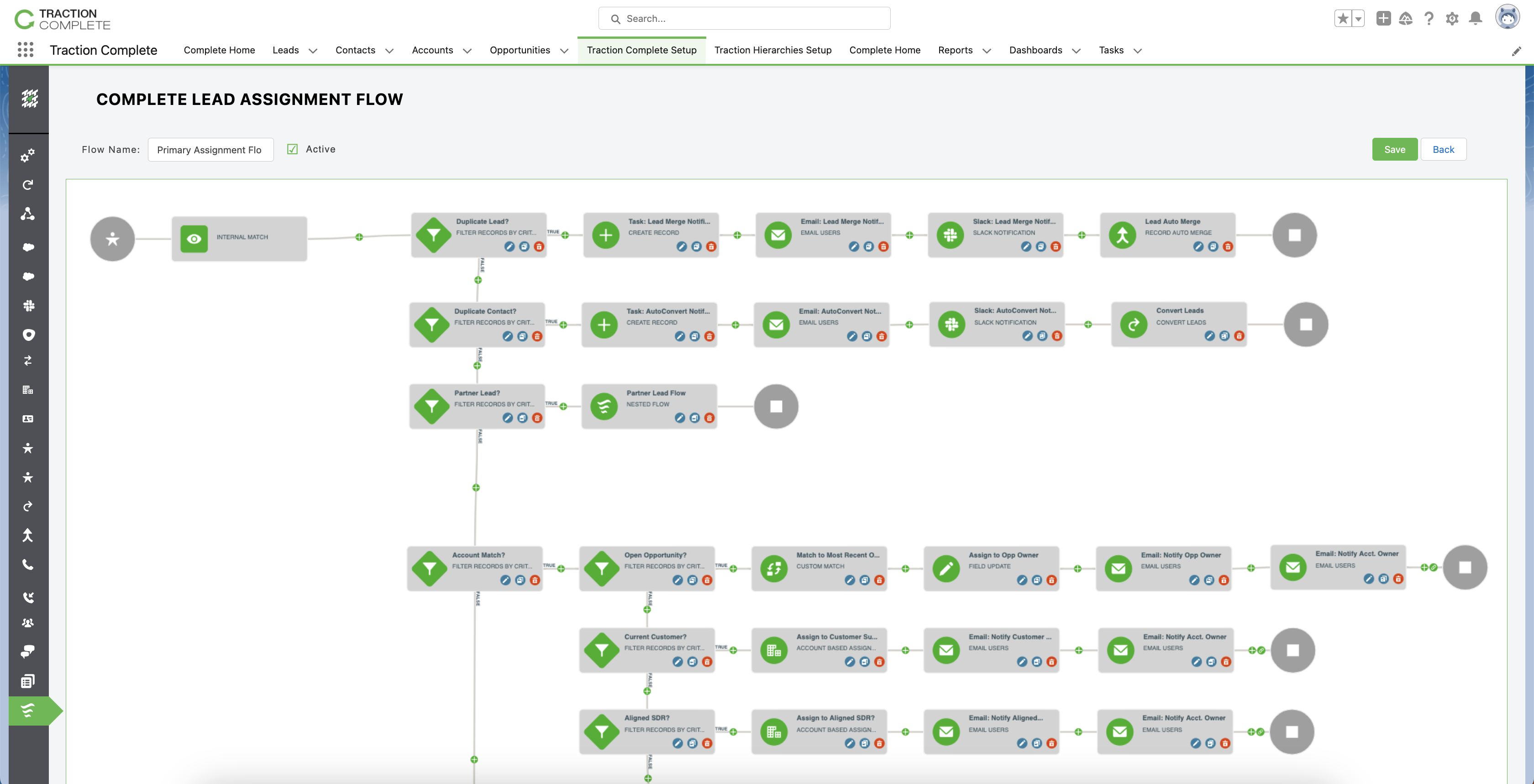The width and height of the screenshot is (1534, 784).
Task: Click the Trailhead icon in the header
Action: (1405, 18)
